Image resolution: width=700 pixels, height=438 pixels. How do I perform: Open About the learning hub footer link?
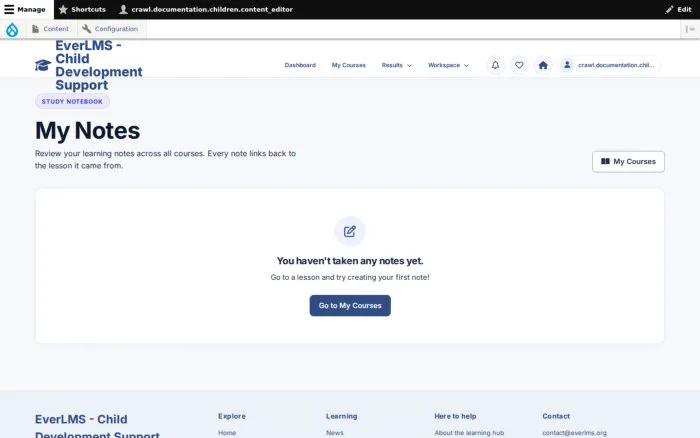point(469,433)
